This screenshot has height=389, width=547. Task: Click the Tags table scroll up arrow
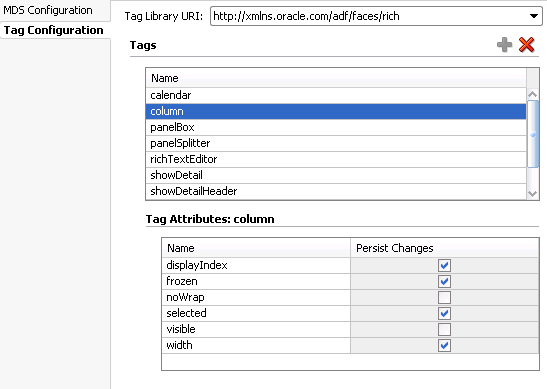pyautogui.click(x=532, y=94)
